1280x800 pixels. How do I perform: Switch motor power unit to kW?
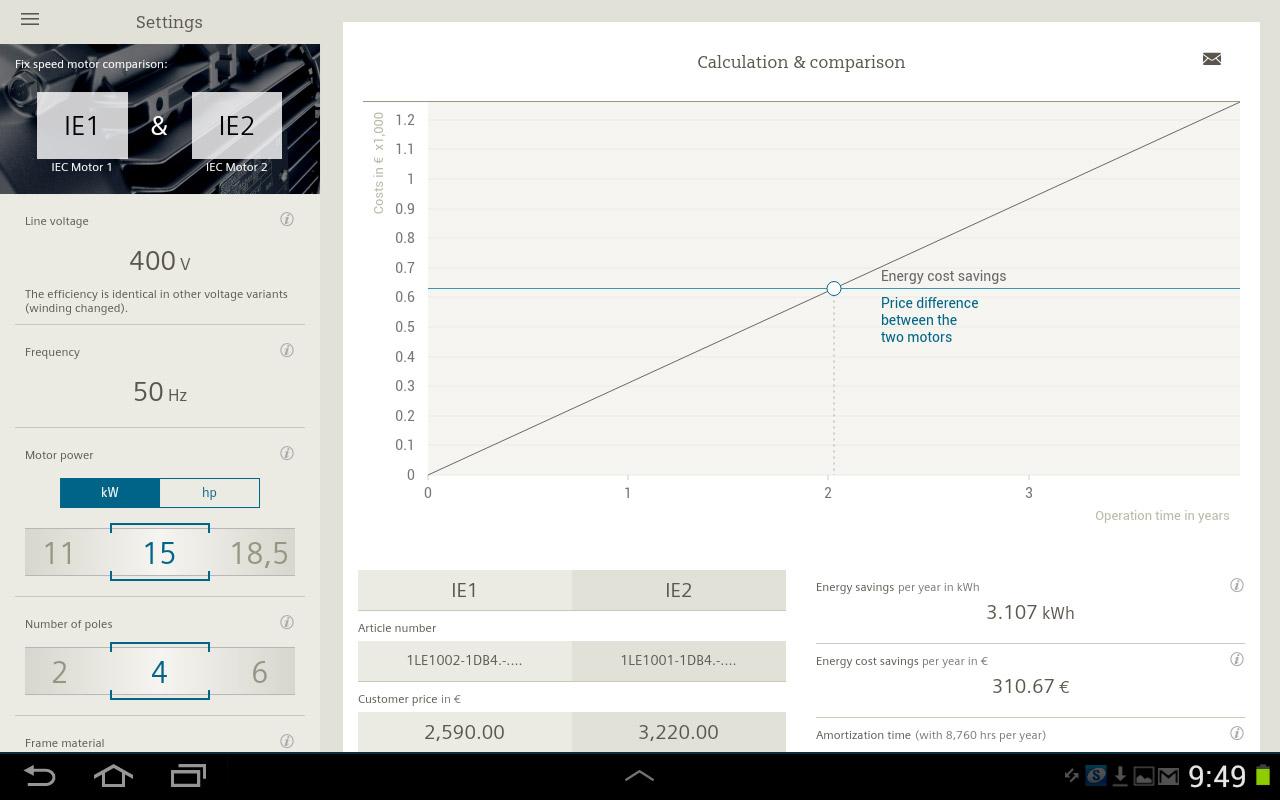(110, 492)
